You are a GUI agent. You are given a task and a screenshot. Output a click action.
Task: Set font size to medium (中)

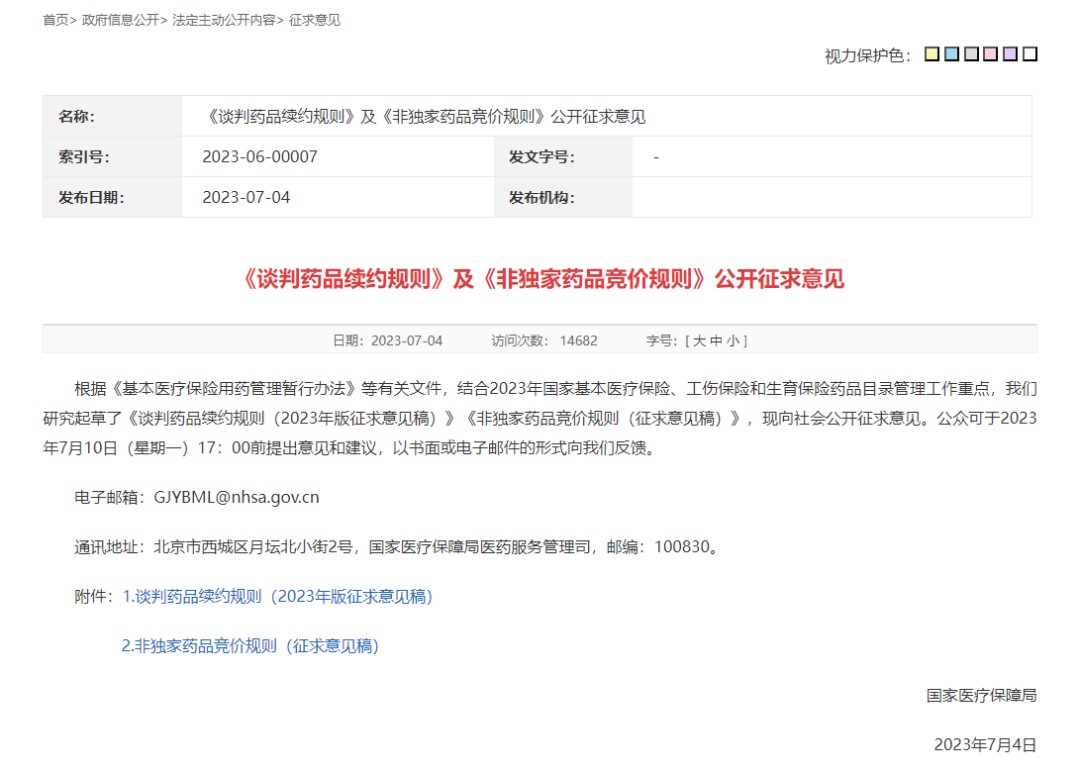(x=716, y=341)
